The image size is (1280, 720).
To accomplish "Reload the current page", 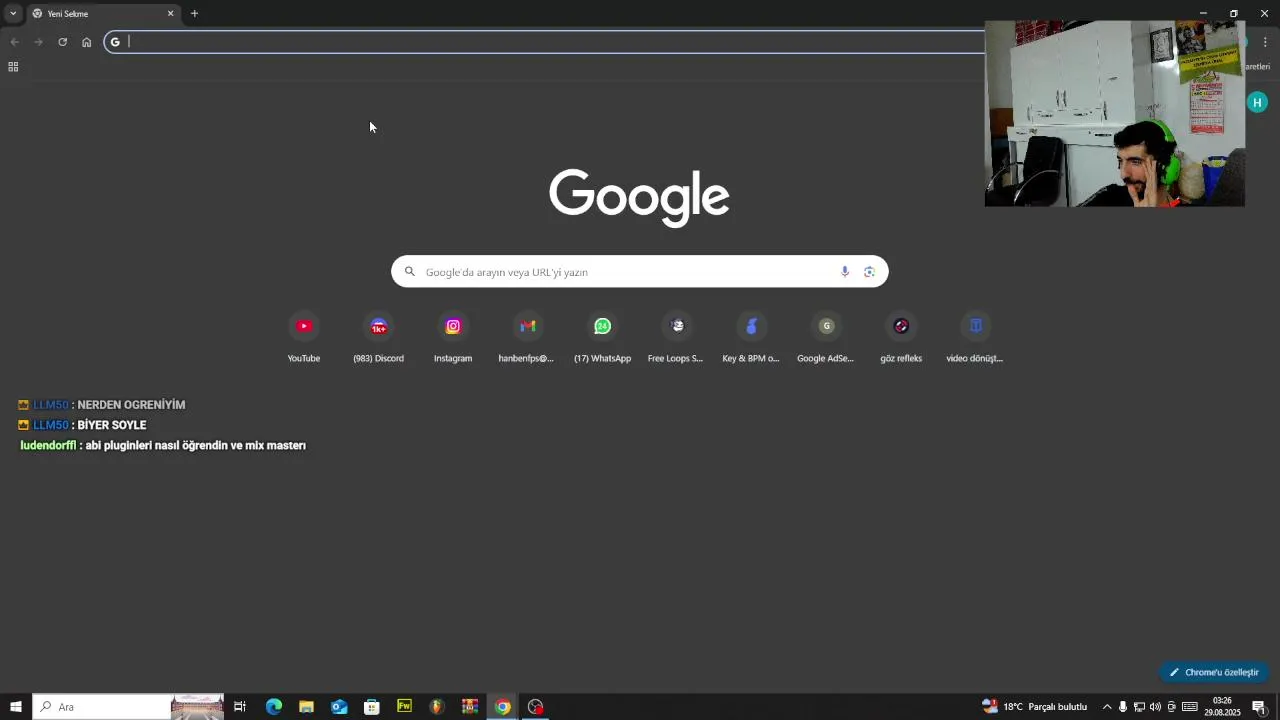I will 62,42.
